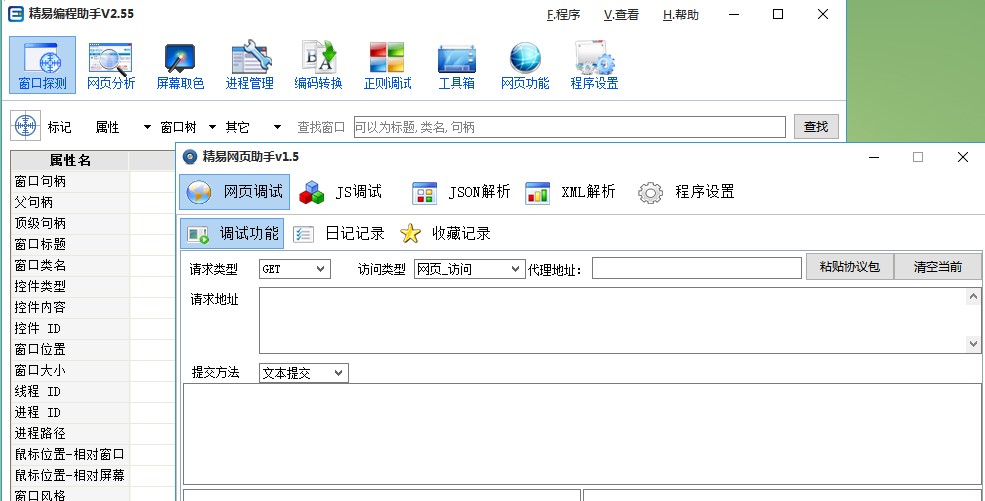Open the 网页分析 web analysis tool
The width and height of the screenshot is (985, 501).
click(x=111, y=65)
